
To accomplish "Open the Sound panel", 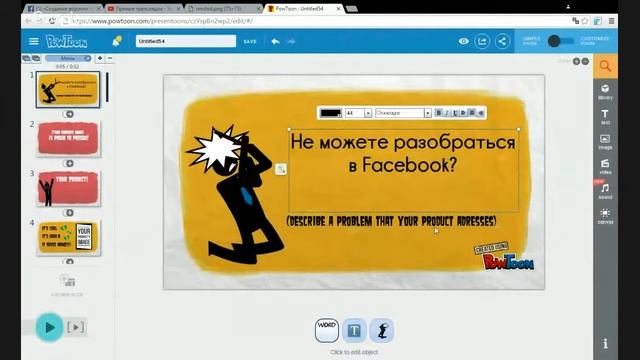I will 605,191.
